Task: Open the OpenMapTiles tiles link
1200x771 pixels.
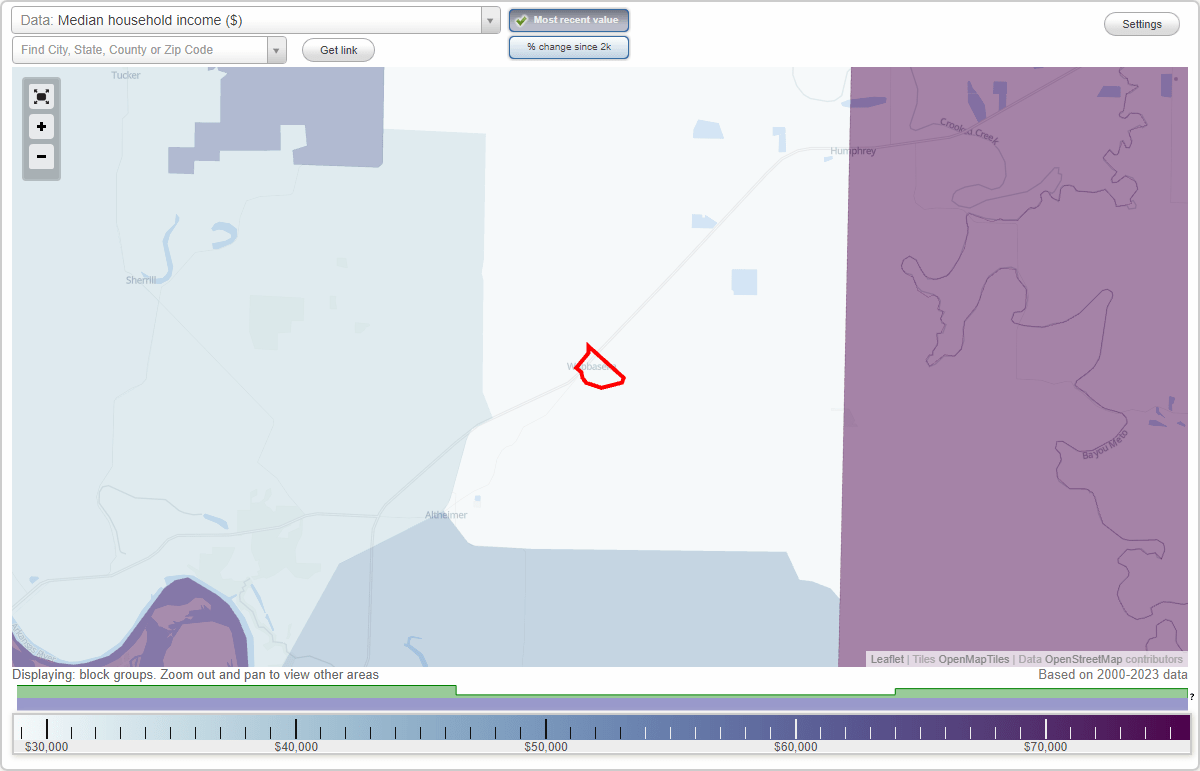Action: coord(974,659)
